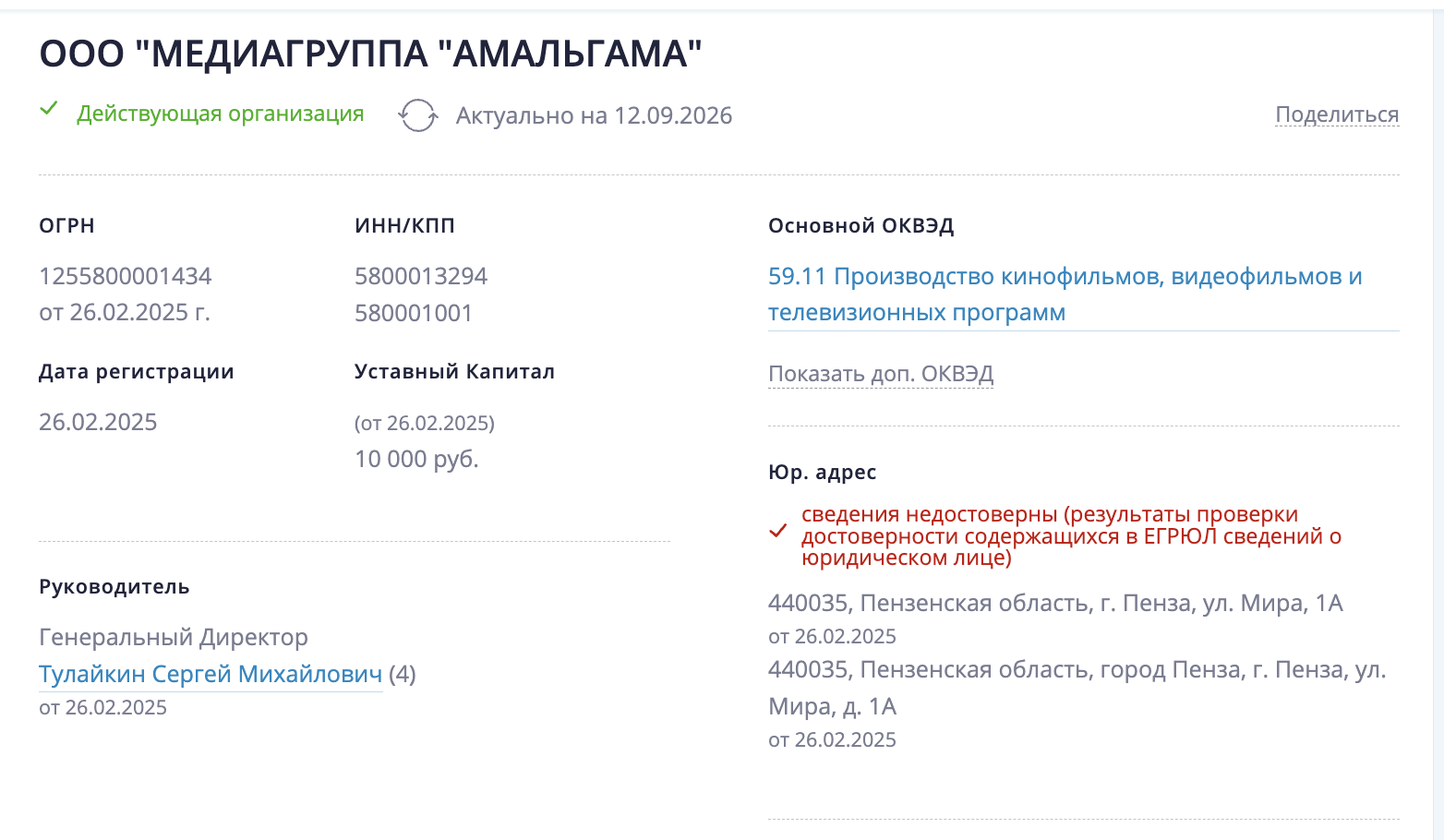This screenshot has height=840, width=1444.
Task: Click the red checkmark next to address warning
Action: pos(778,531)
